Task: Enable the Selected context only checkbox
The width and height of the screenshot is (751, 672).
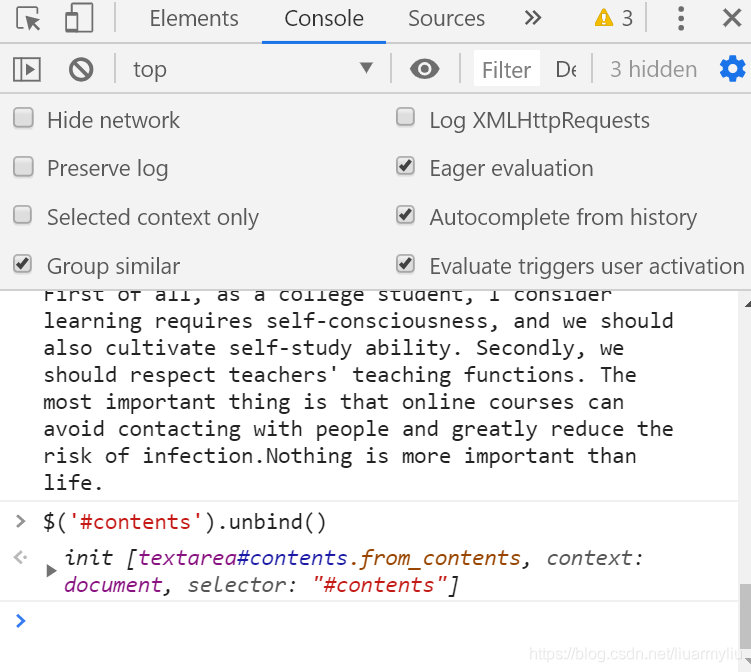Action: (x=23, y=216)
